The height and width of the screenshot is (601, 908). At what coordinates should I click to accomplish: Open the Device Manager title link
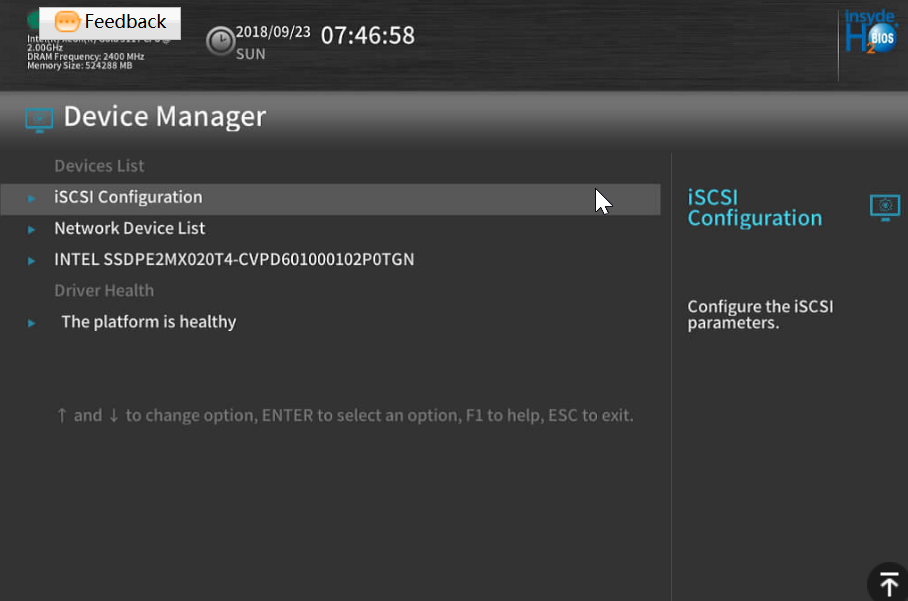coord(164,116)
